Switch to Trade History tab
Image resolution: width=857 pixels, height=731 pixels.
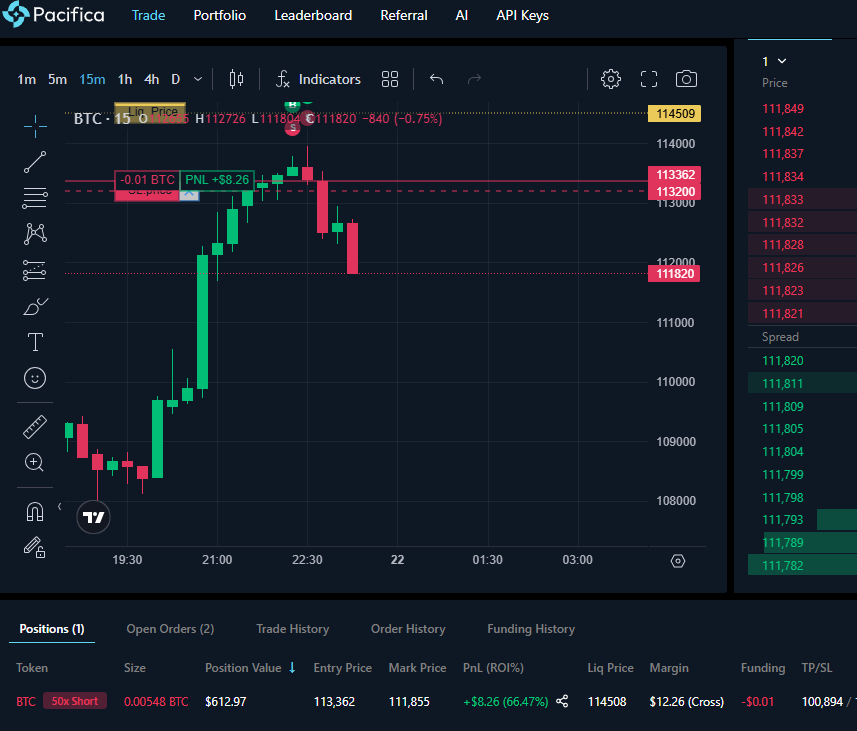(292, 629)
